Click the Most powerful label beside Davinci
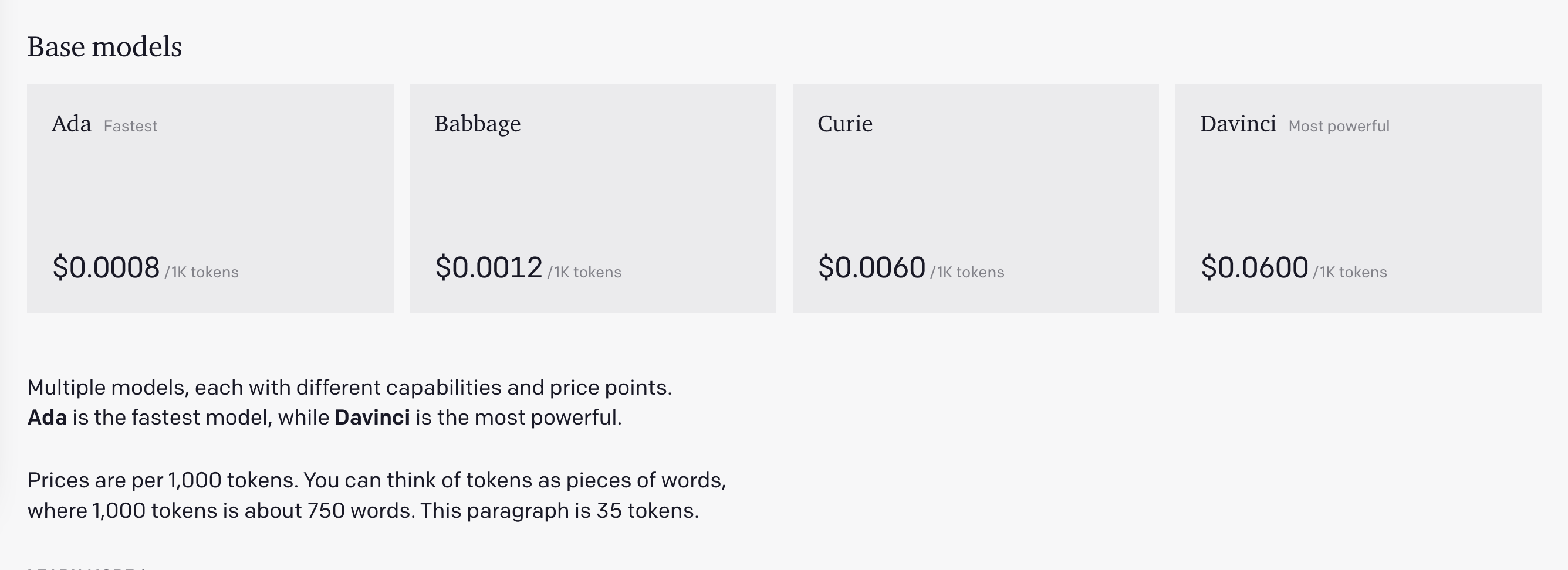 (1339, 127)
